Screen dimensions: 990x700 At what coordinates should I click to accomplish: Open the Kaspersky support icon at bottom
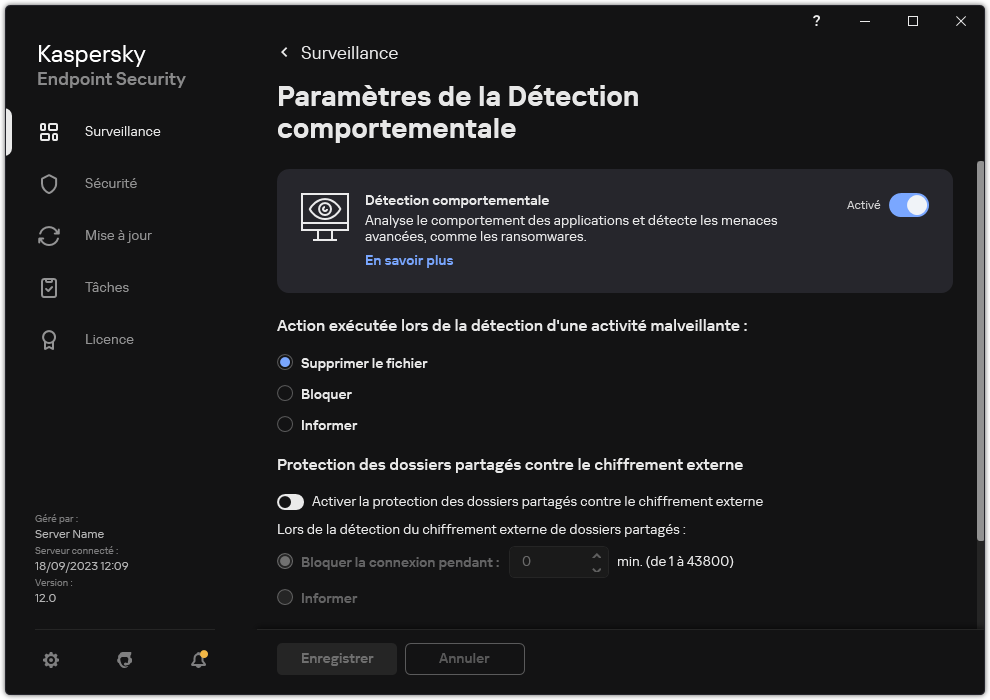click(124, 660)
